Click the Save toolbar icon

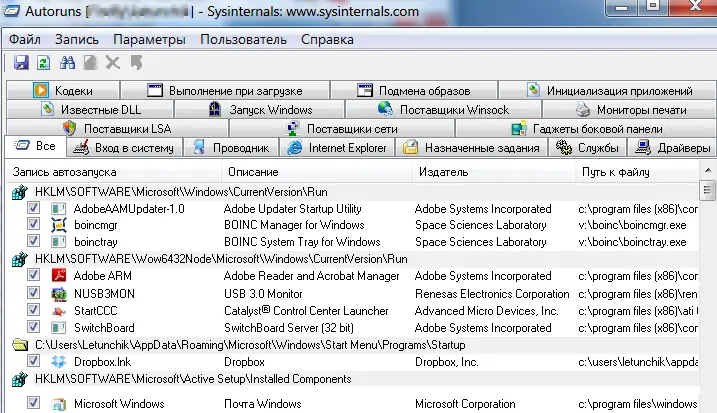21,62
